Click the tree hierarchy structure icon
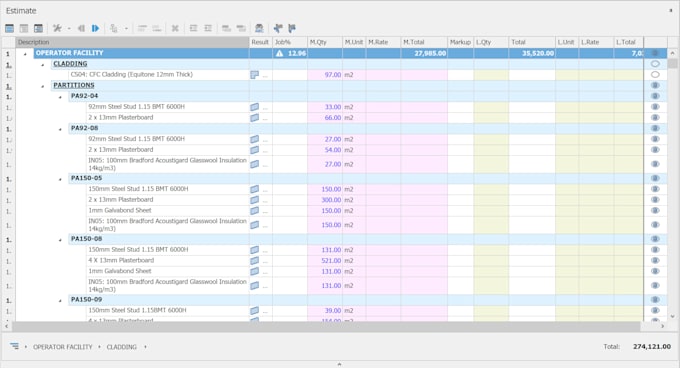Viewport: 680px width, 368px height. [114, 29]
